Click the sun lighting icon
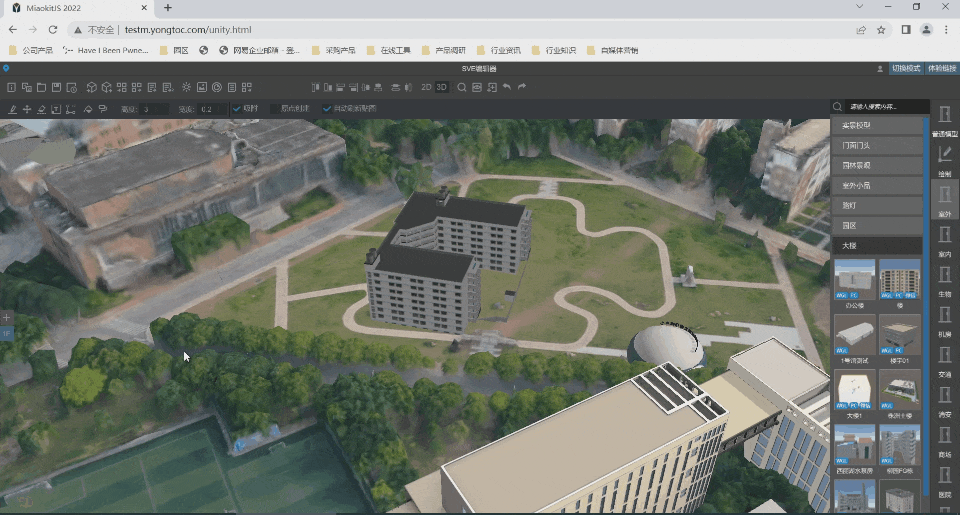960x515 pixels. (x=186, y=87)
